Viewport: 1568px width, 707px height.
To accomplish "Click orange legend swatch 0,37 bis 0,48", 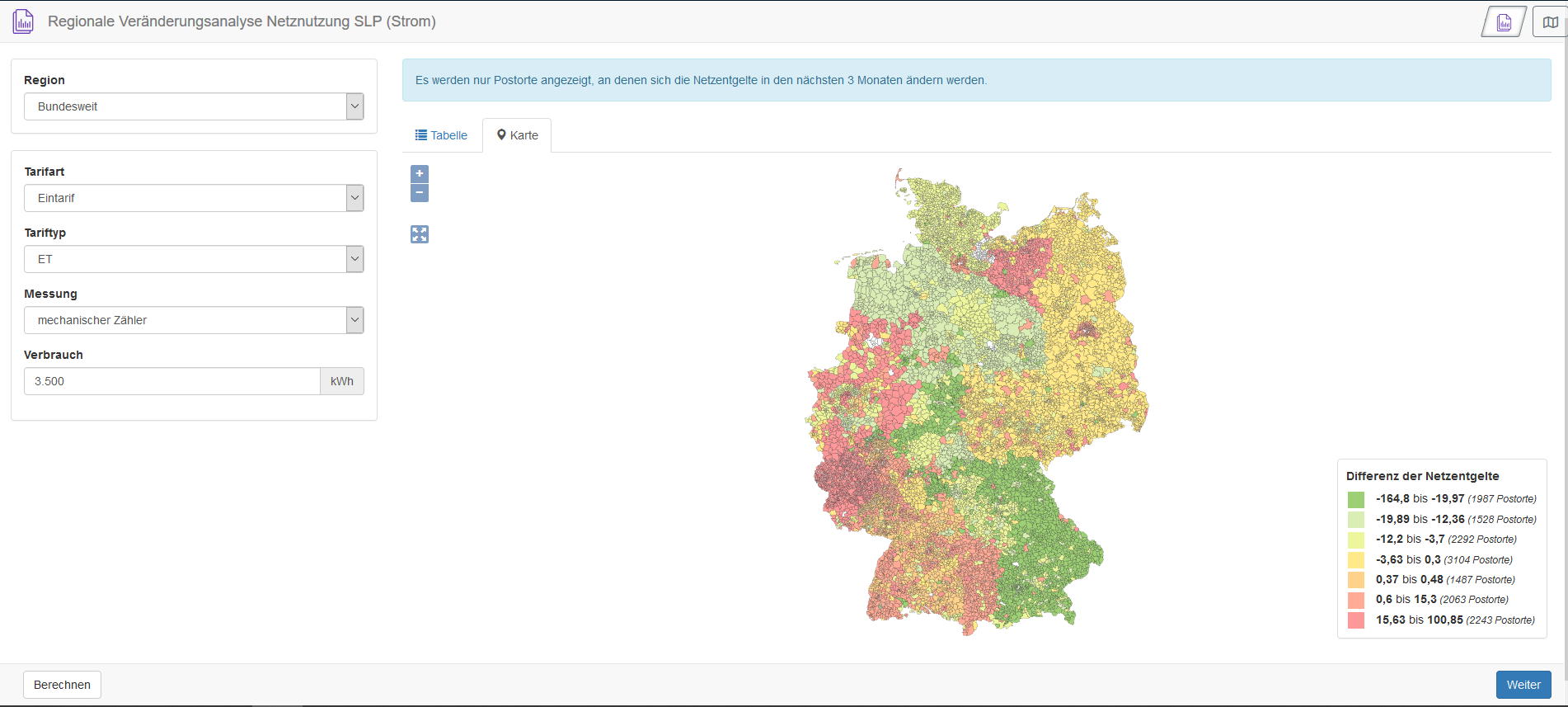I will pyautogui.click(x=1356, y=580).
